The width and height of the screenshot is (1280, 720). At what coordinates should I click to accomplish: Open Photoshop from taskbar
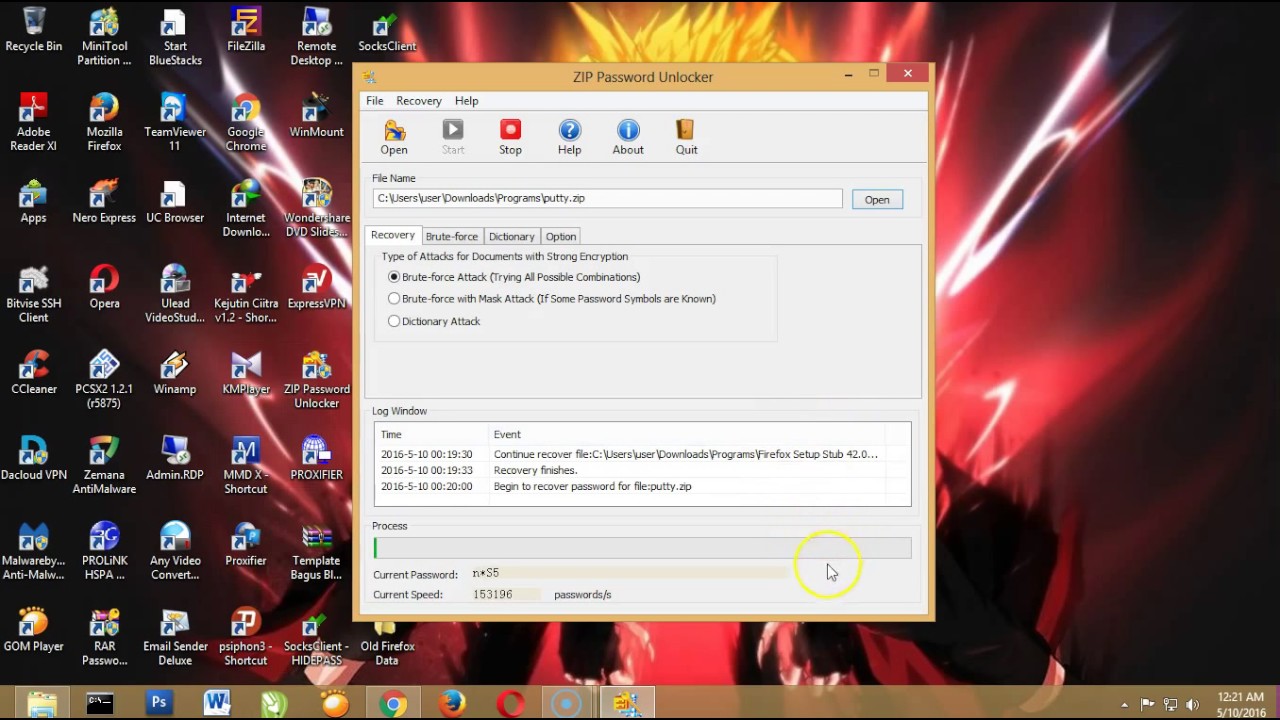coord(158,704)
